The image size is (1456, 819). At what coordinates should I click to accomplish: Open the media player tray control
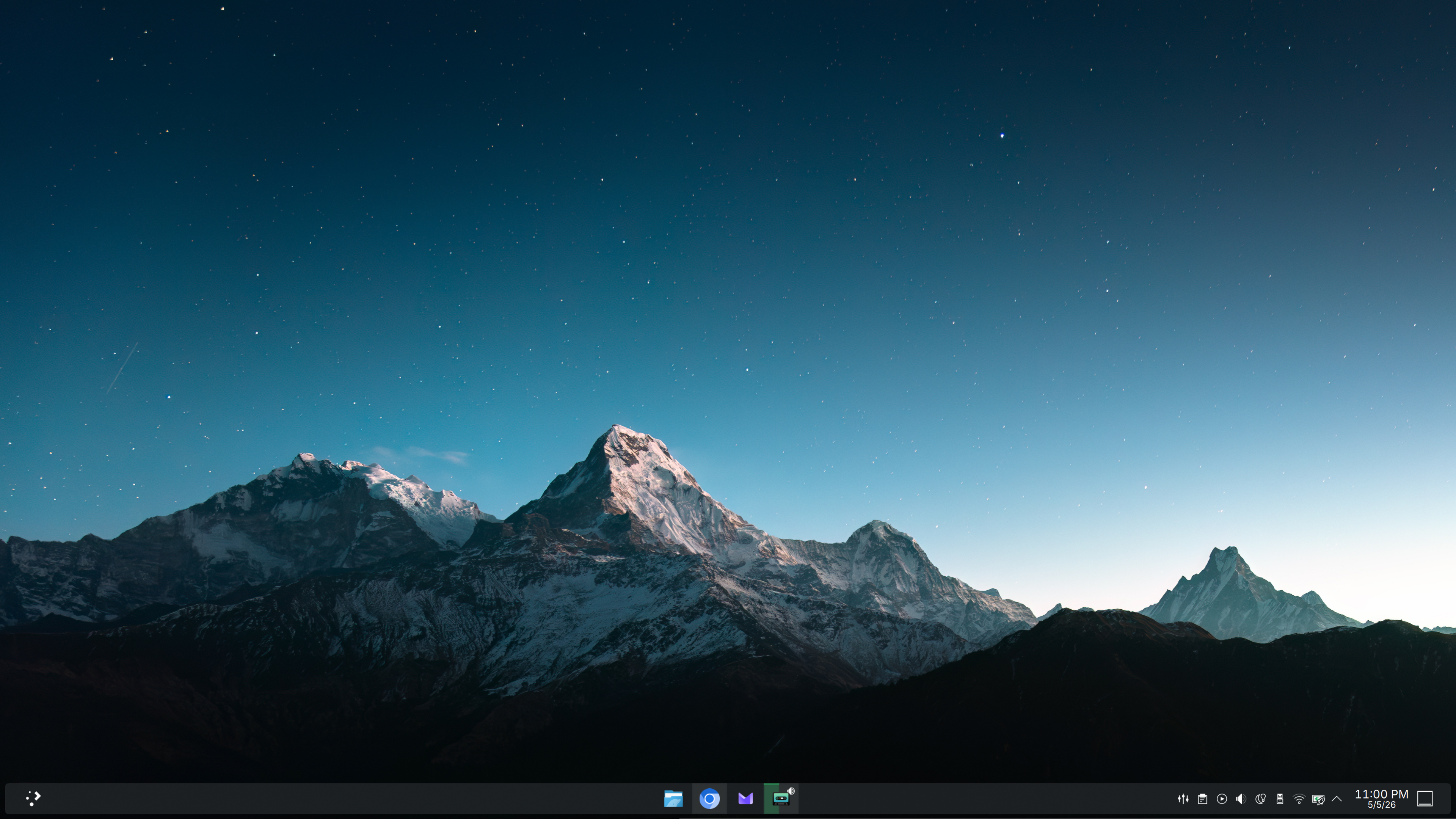(1221, 799)
